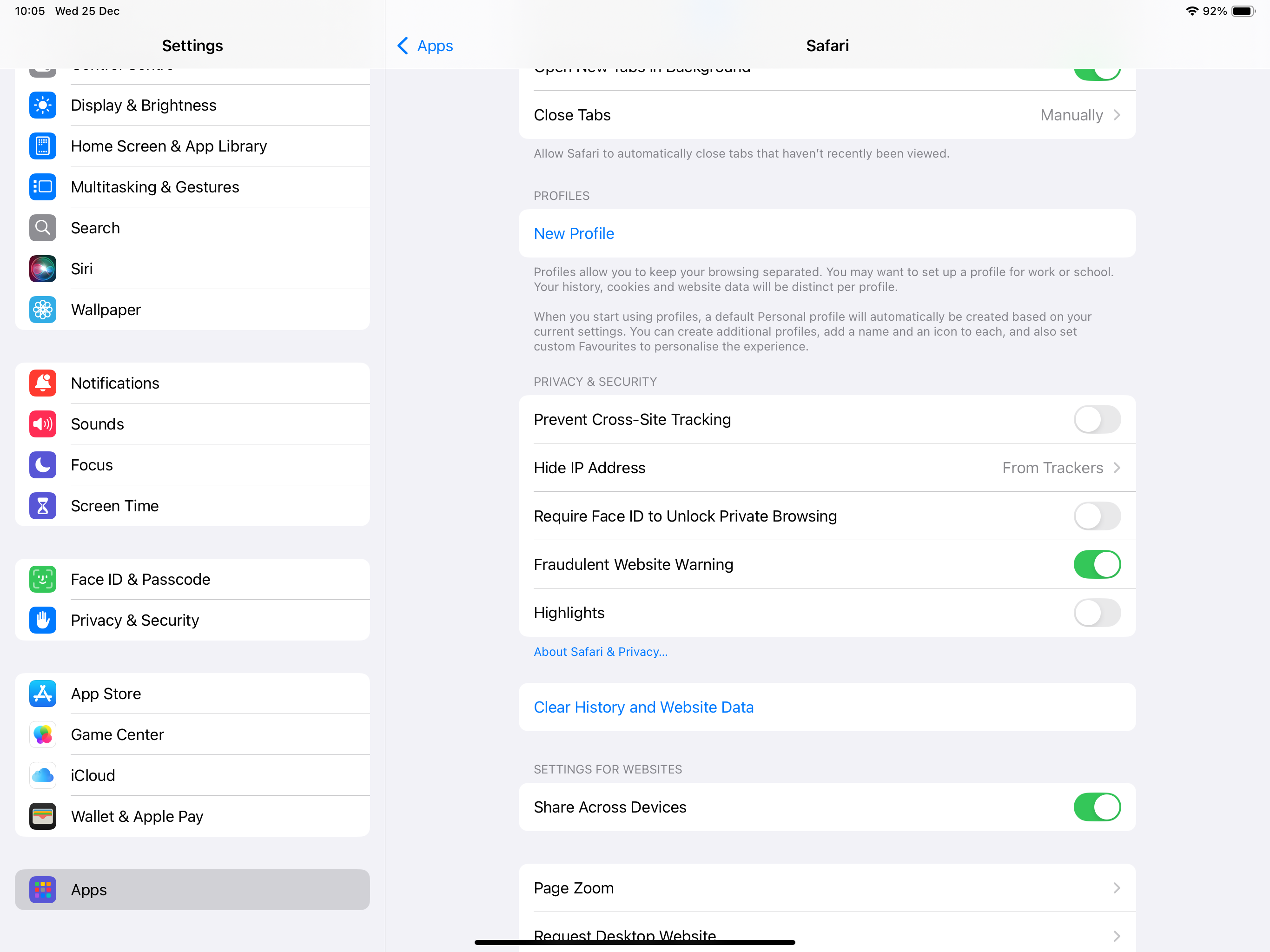Tap the Home Screen & App Library icon
1270x952 pixels.
42,146
